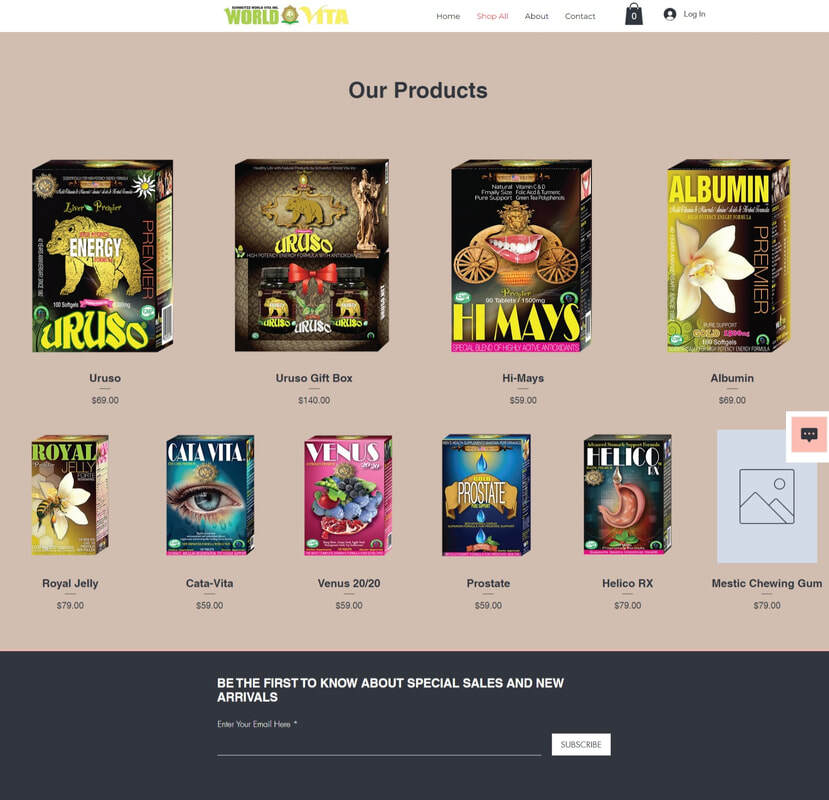Viewport: 829px width, 800px height.
Task: Go to the Home menu item
Action: click(448, 16)
